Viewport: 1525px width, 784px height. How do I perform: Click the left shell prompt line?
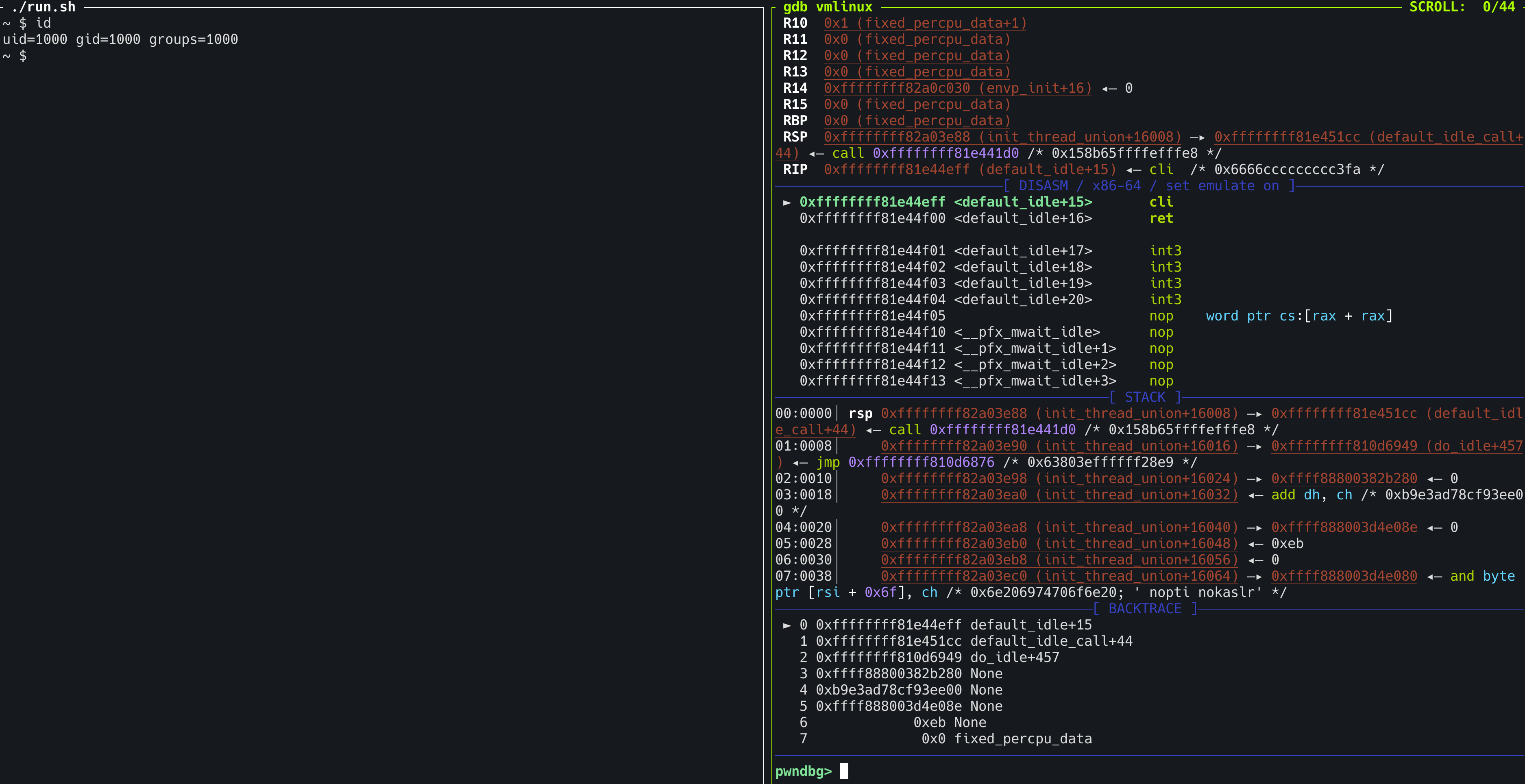tap(15, 56)
